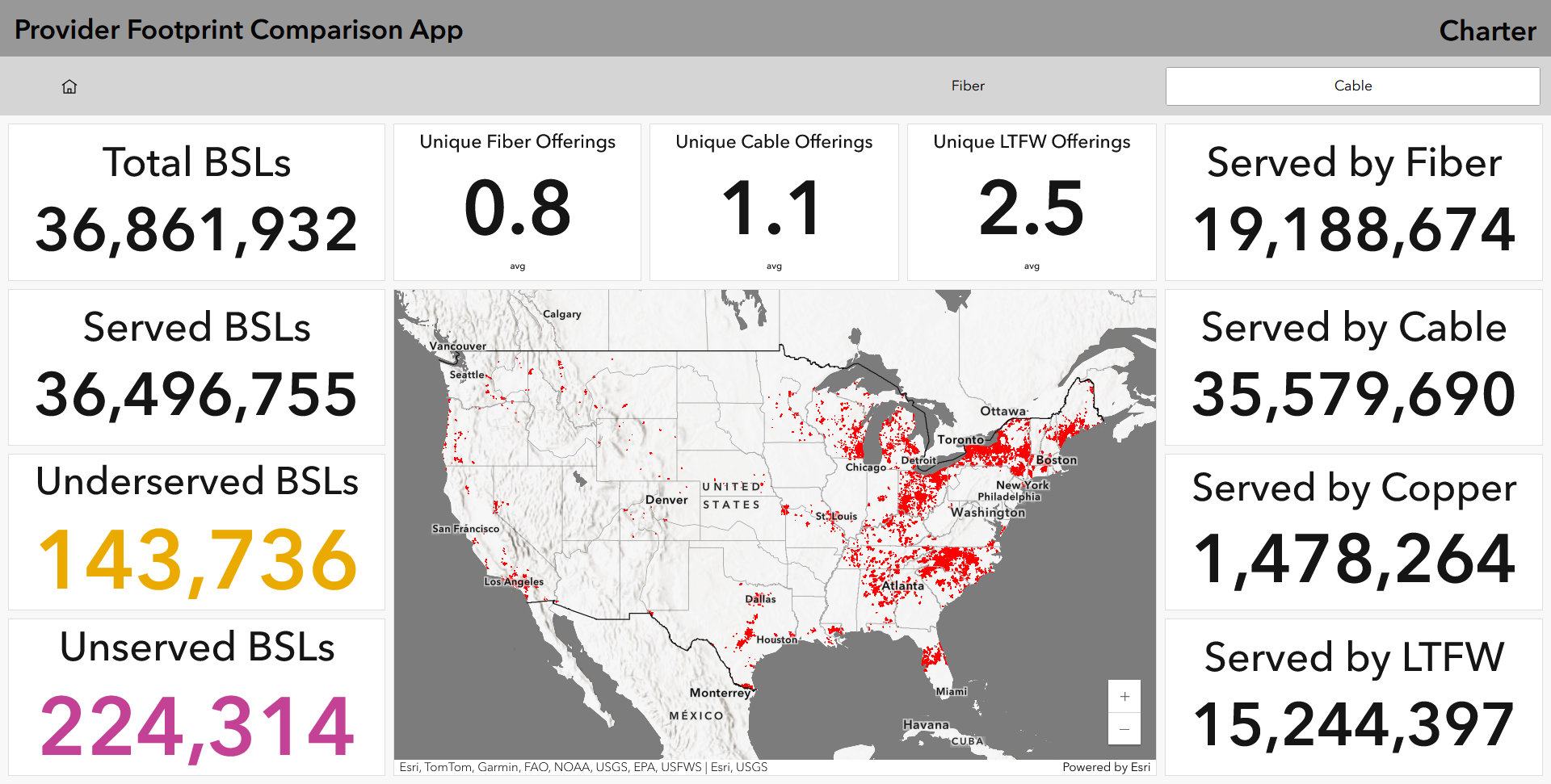
Task: Select the Served by Fiber card
Action: pyautogui.click(x=1353, y=202)
